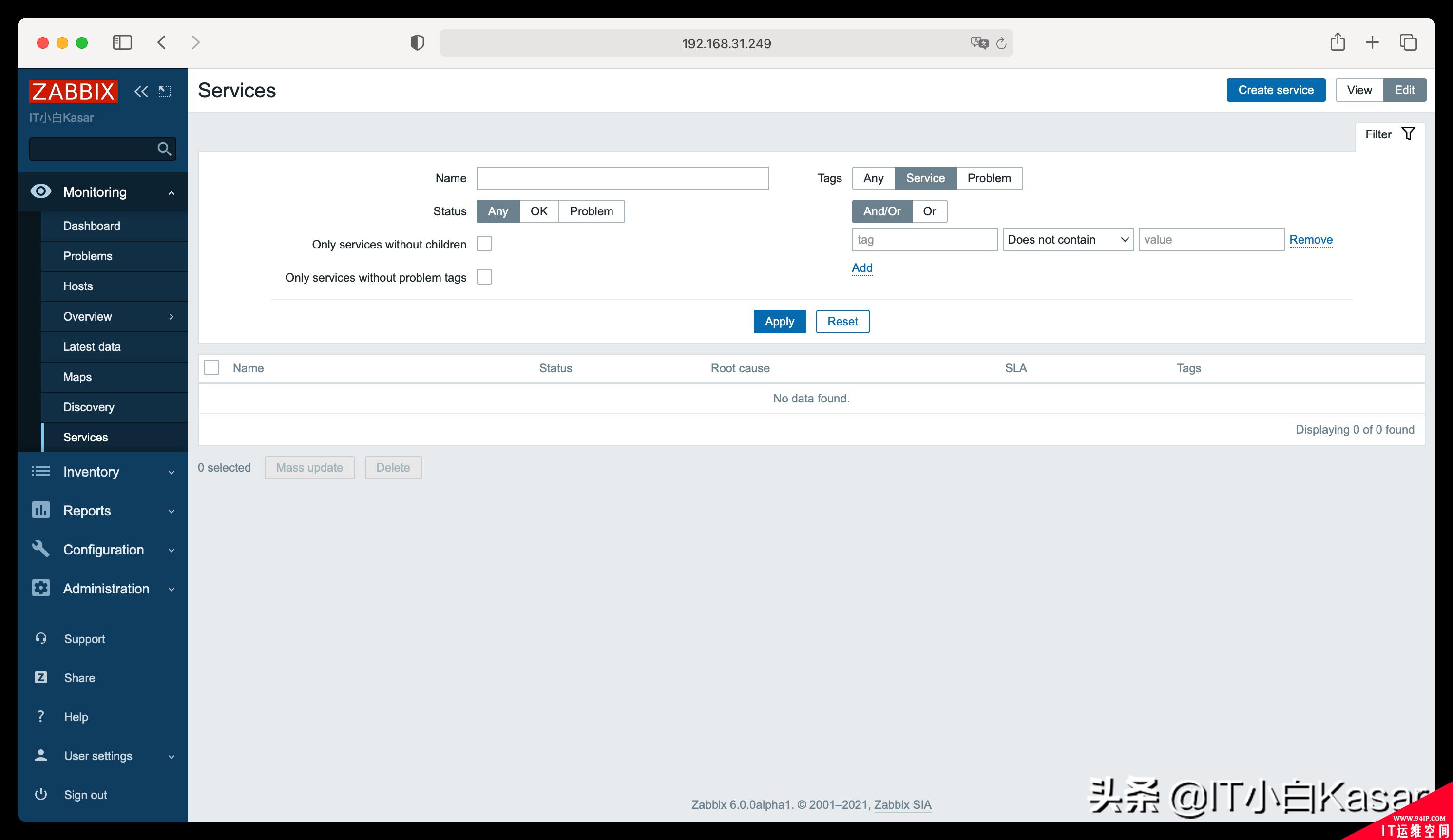
Task: Add another tag filter row
Action: (862, 267)
